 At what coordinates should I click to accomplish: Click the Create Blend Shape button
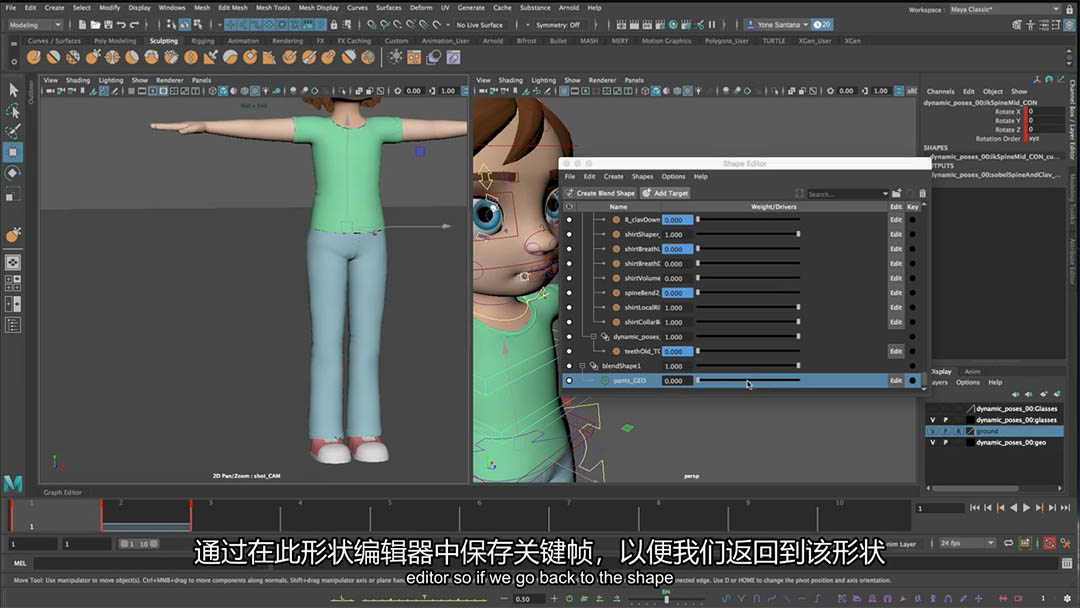click(x=600, y=193)
